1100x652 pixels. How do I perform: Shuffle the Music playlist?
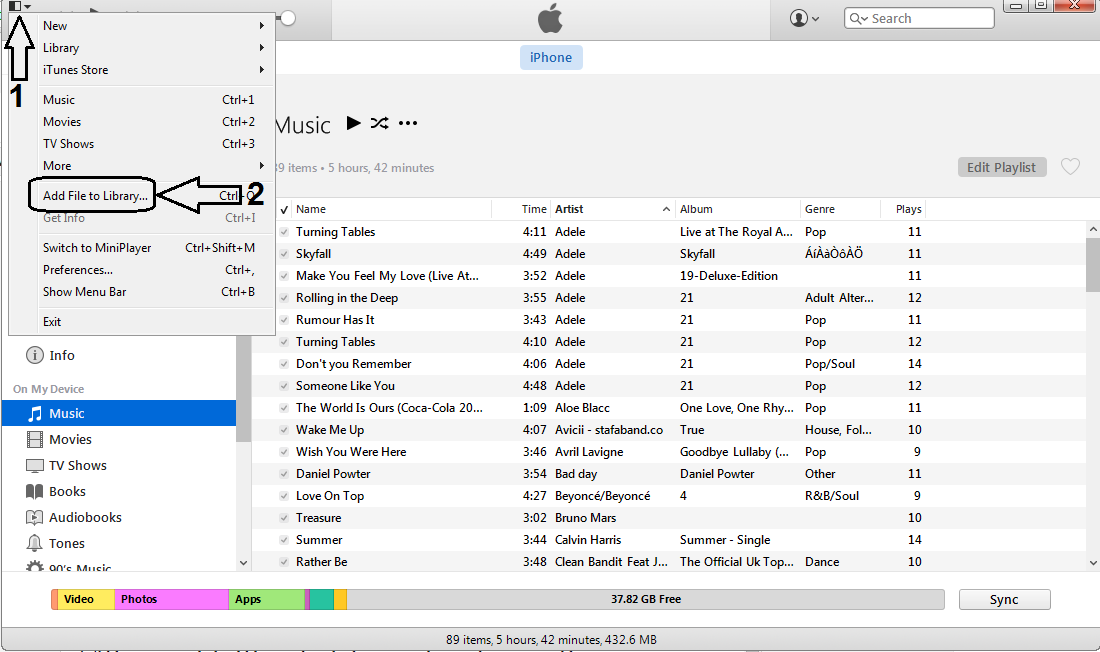point(380,124)
